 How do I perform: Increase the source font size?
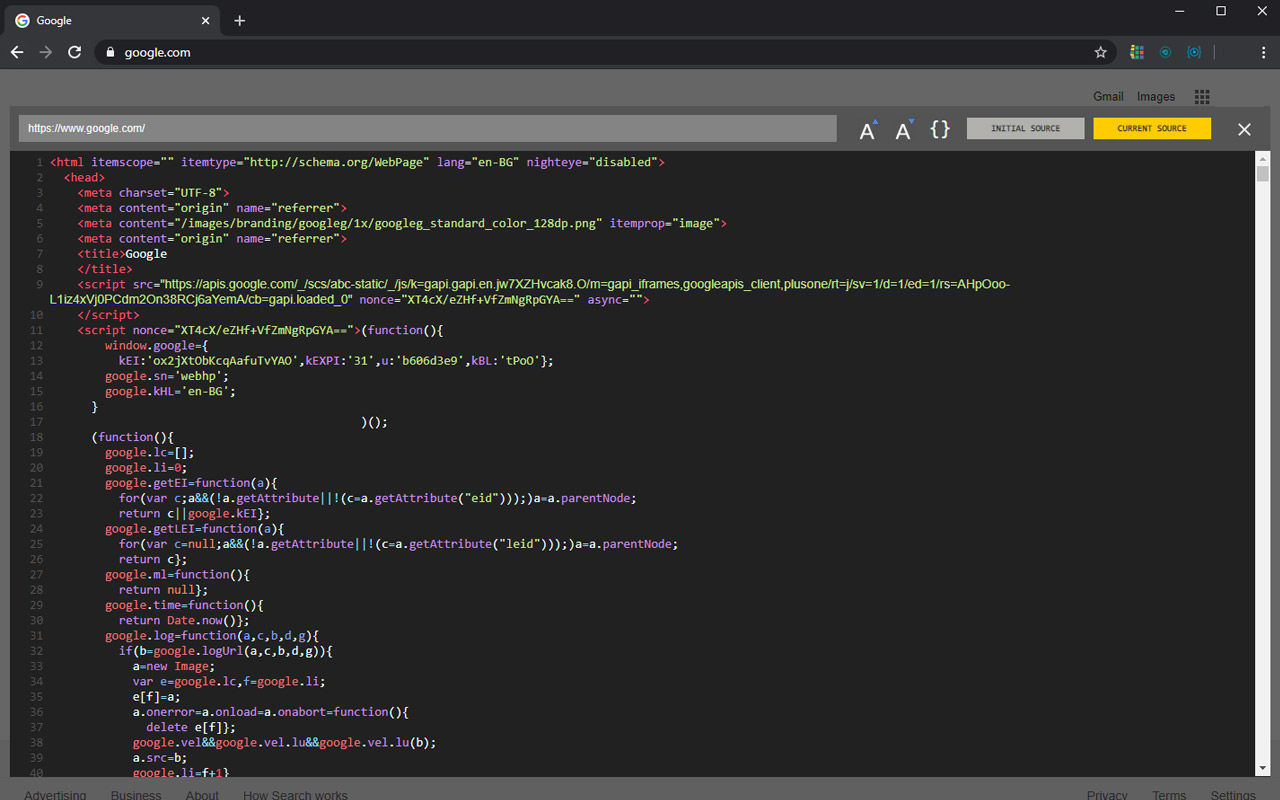click(867, 129)
